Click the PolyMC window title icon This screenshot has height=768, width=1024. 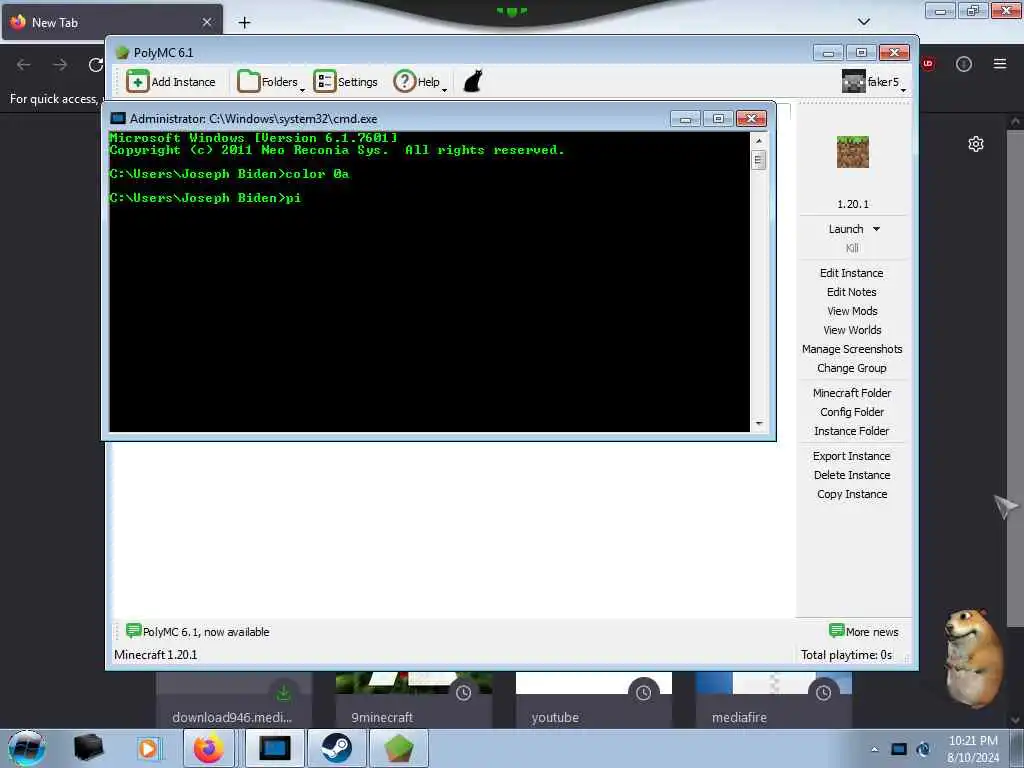pyautogui.click(x=121, y=53)
